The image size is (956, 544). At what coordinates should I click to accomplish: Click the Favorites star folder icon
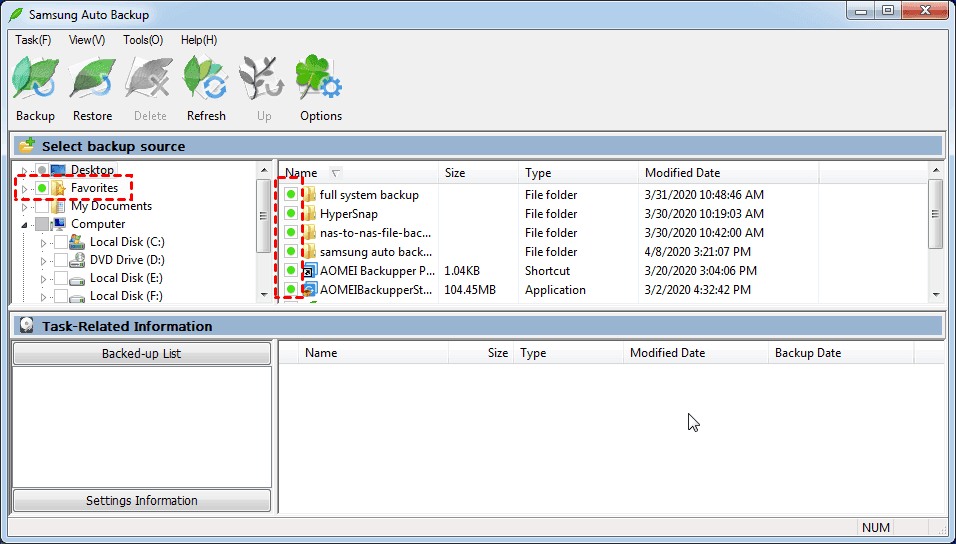point(58,188)
